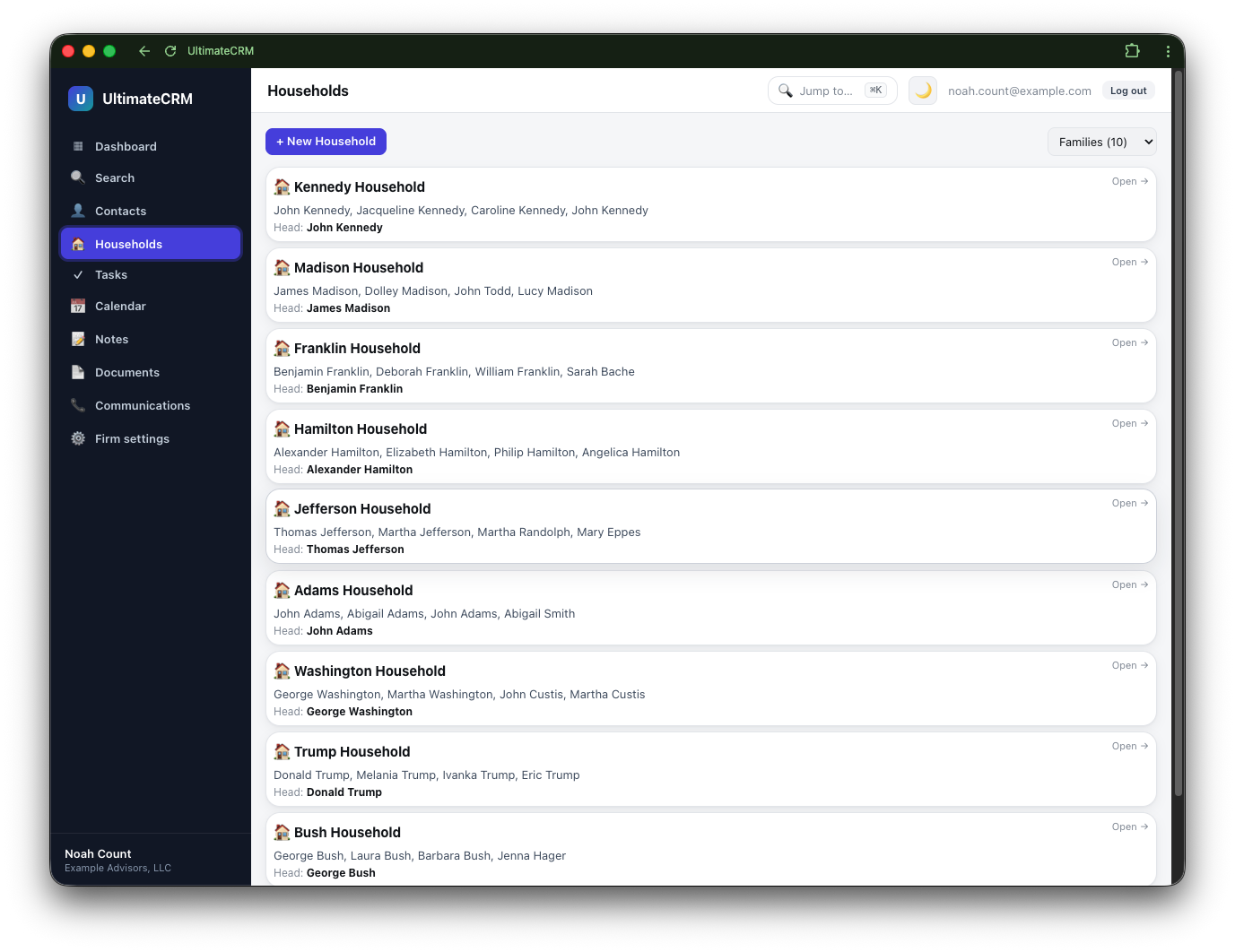The image size is (1235, 952).
Task: Click 'Example Advisors, LLC' firm name
Action: 117,868
